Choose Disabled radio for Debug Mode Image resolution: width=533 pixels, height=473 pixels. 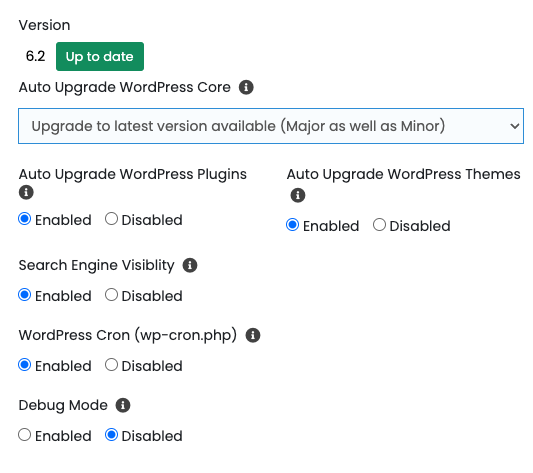(111, 435)
